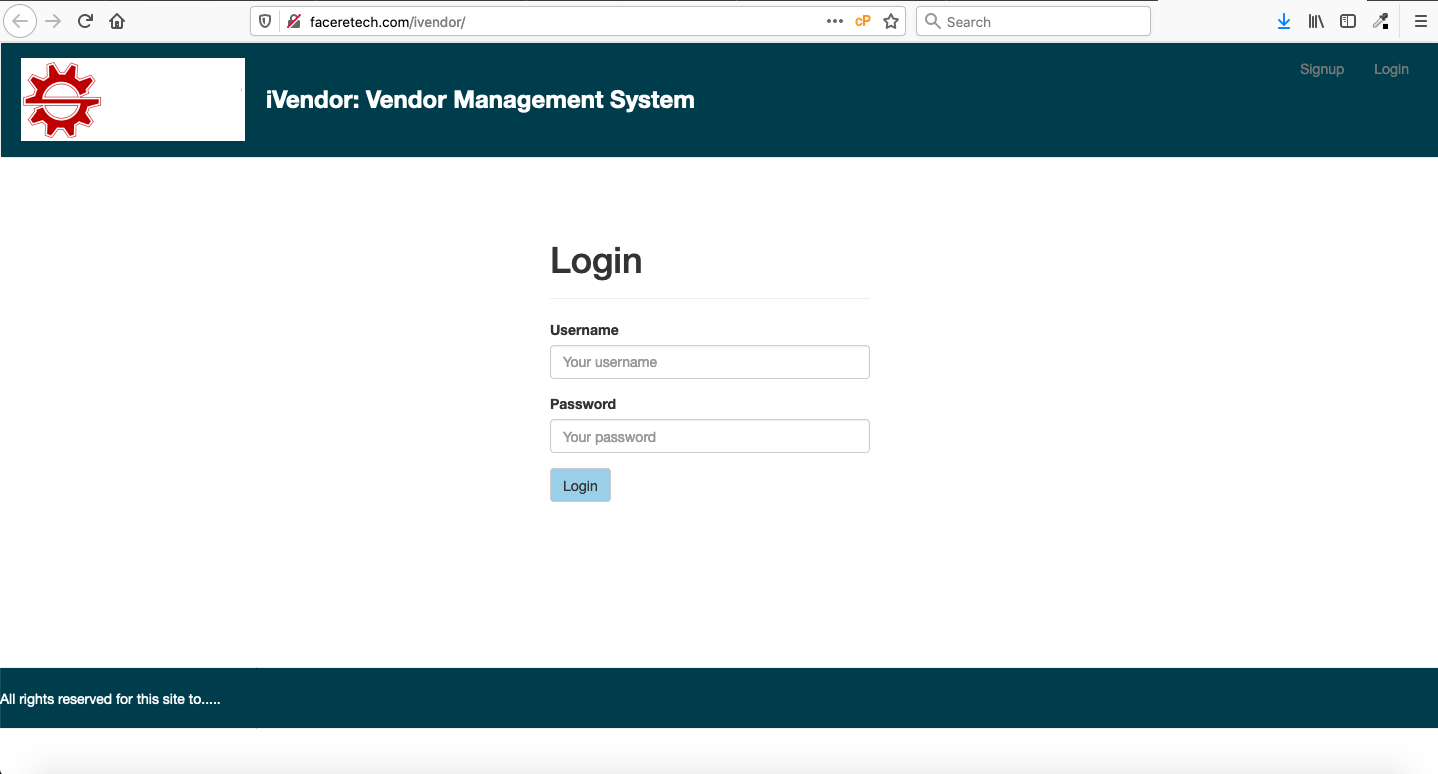Open the Library bookmarks and history
The width and height of the screenshot is (1438, 774).
coord(1316,21)
